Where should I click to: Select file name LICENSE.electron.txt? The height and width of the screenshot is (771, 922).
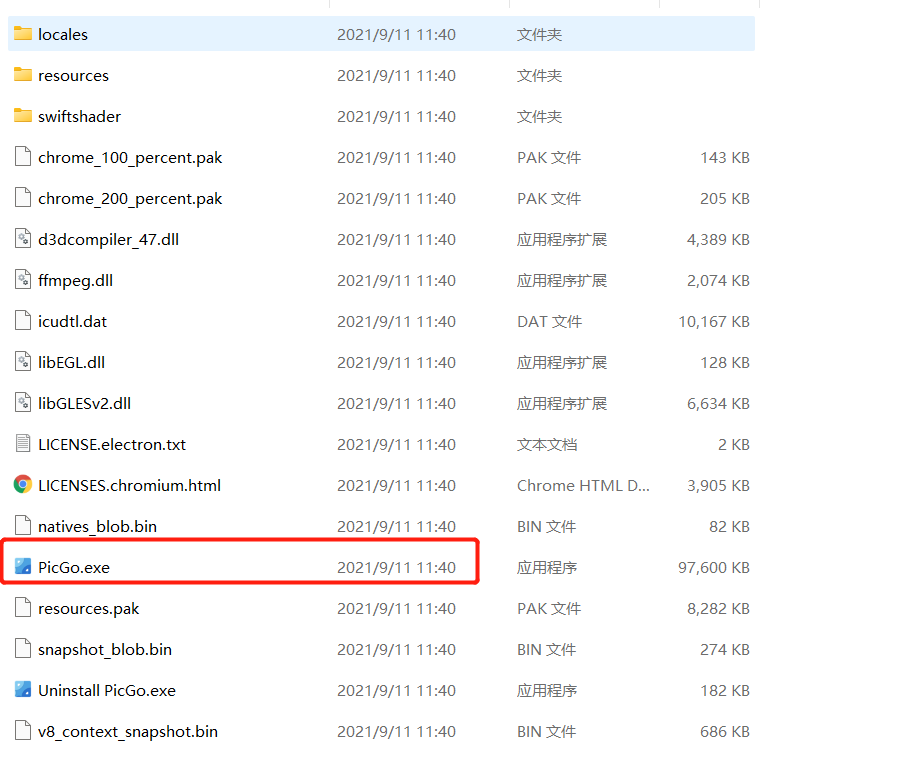point(112,445)
